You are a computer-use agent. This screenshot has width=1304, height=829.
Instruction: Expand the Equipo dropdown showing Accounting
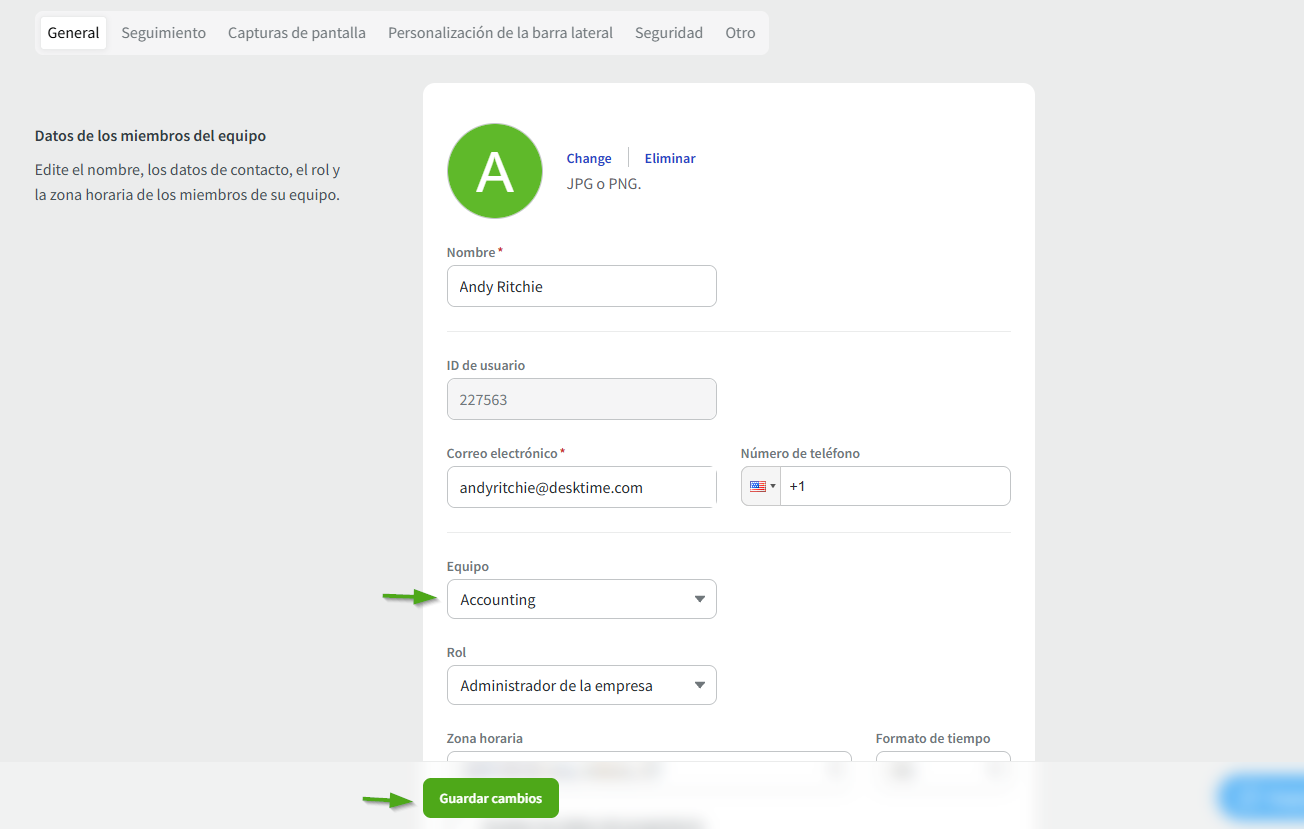(581, 599)
